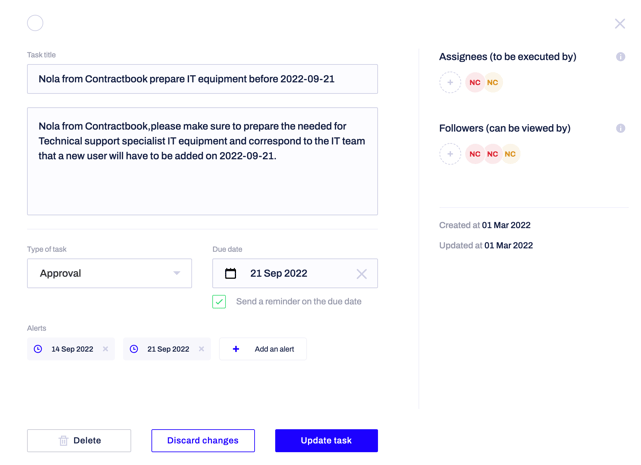641x465 pixels.
Task: Click Discard changes
Action: click(x=203, y=440)
